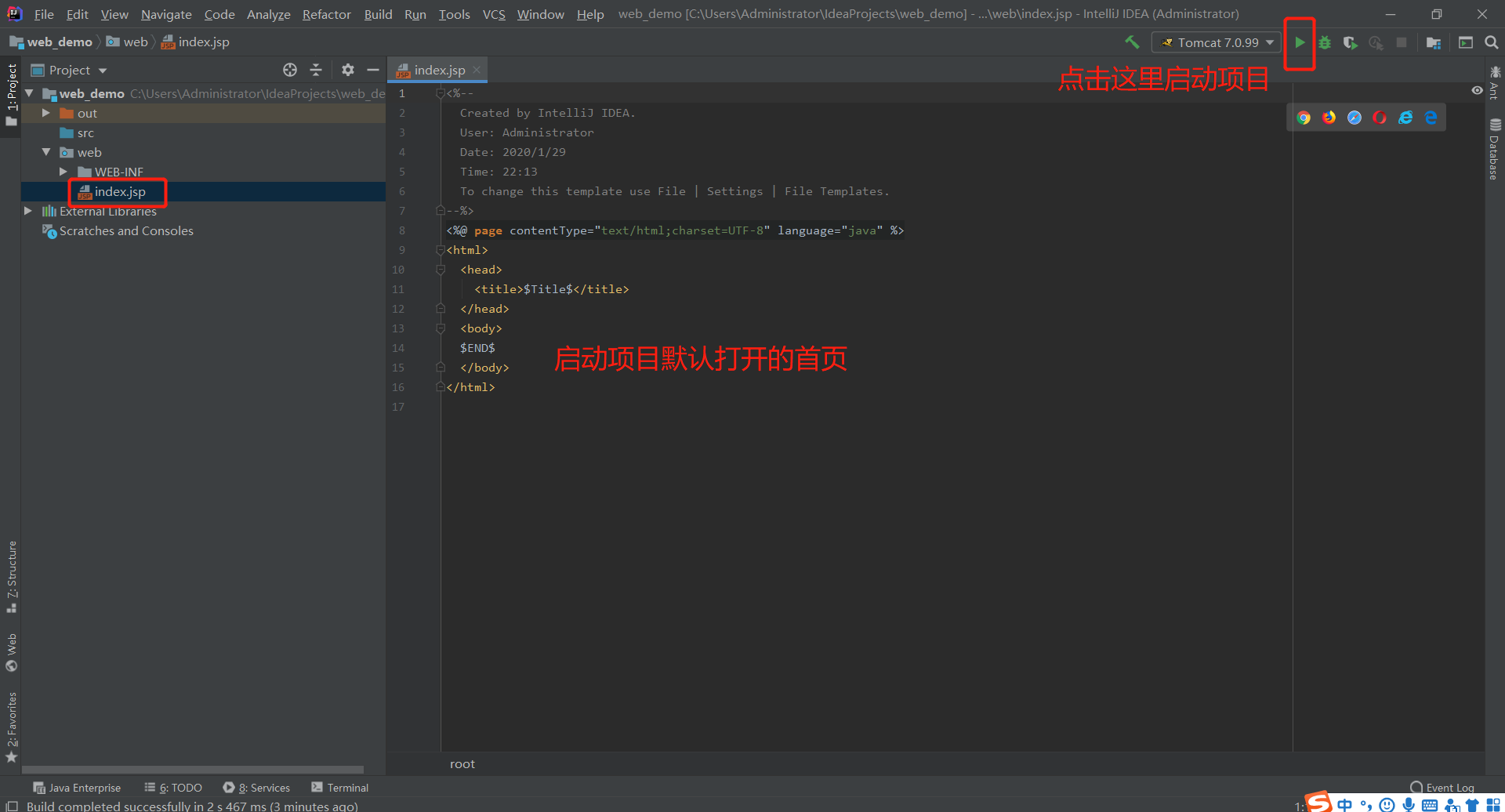Click web breadcrumb in navigation bar
The height and width of the screenshot is (812, 1505).
(128, 42)
